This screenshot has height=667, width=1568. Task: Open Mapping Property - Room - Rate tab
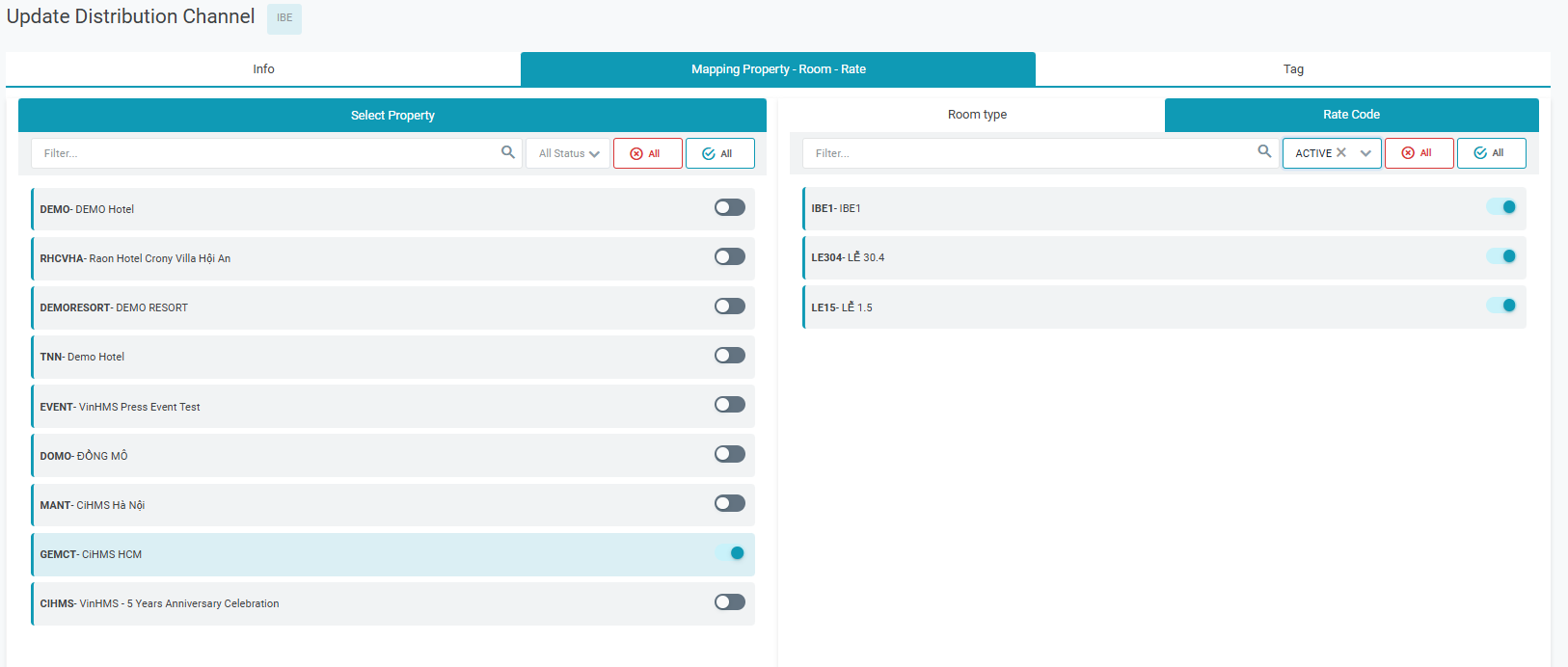pyautogui.click(x=778, y=69)
